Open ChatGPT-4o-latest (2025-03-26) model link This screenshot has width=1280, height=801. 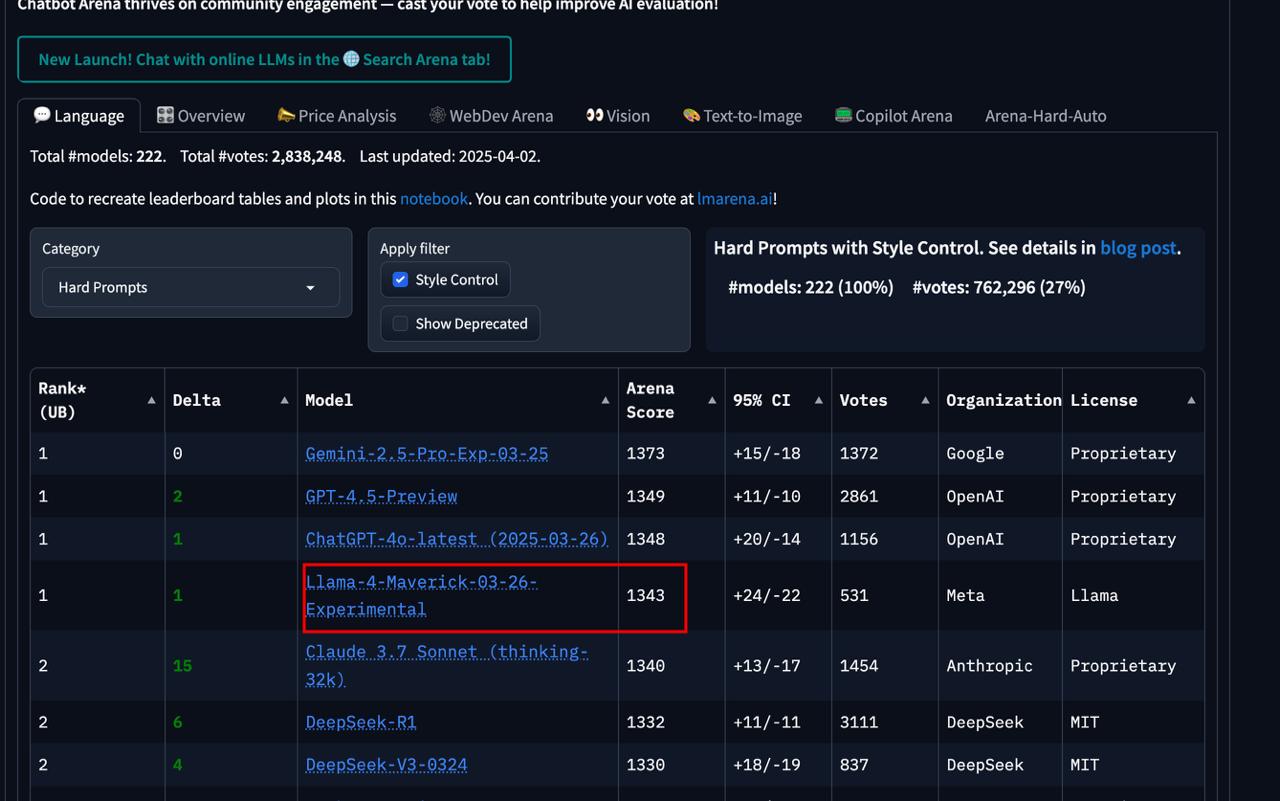(457, 539)
